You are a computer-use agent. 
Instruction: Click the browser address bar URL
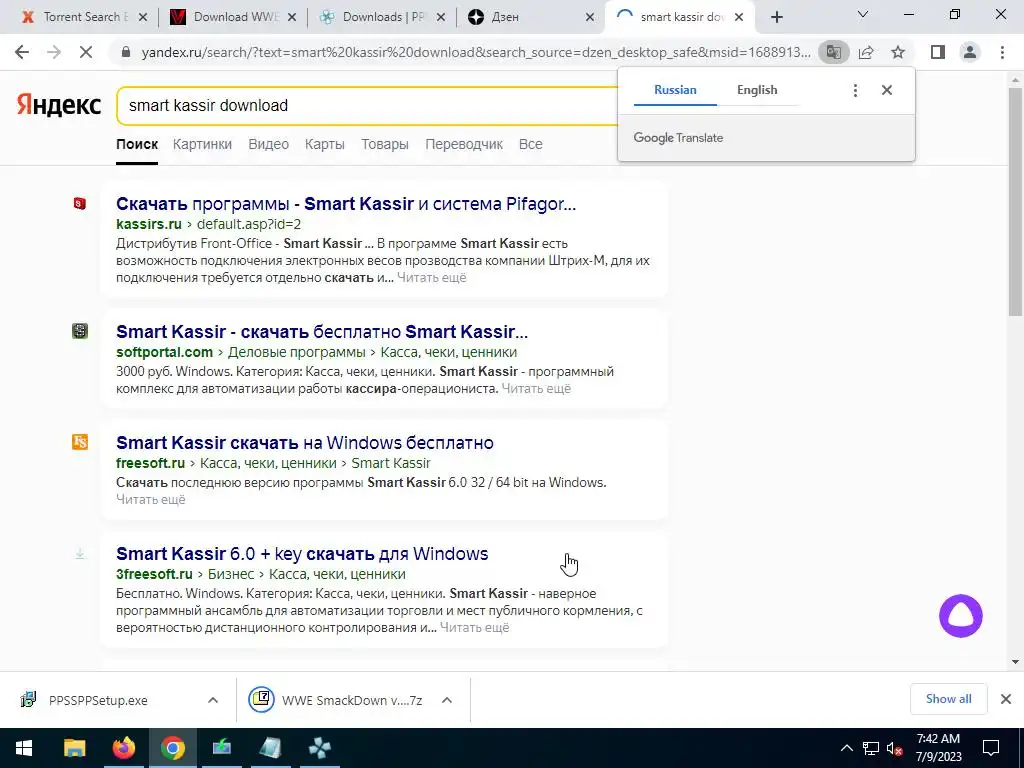coord(475,52)
